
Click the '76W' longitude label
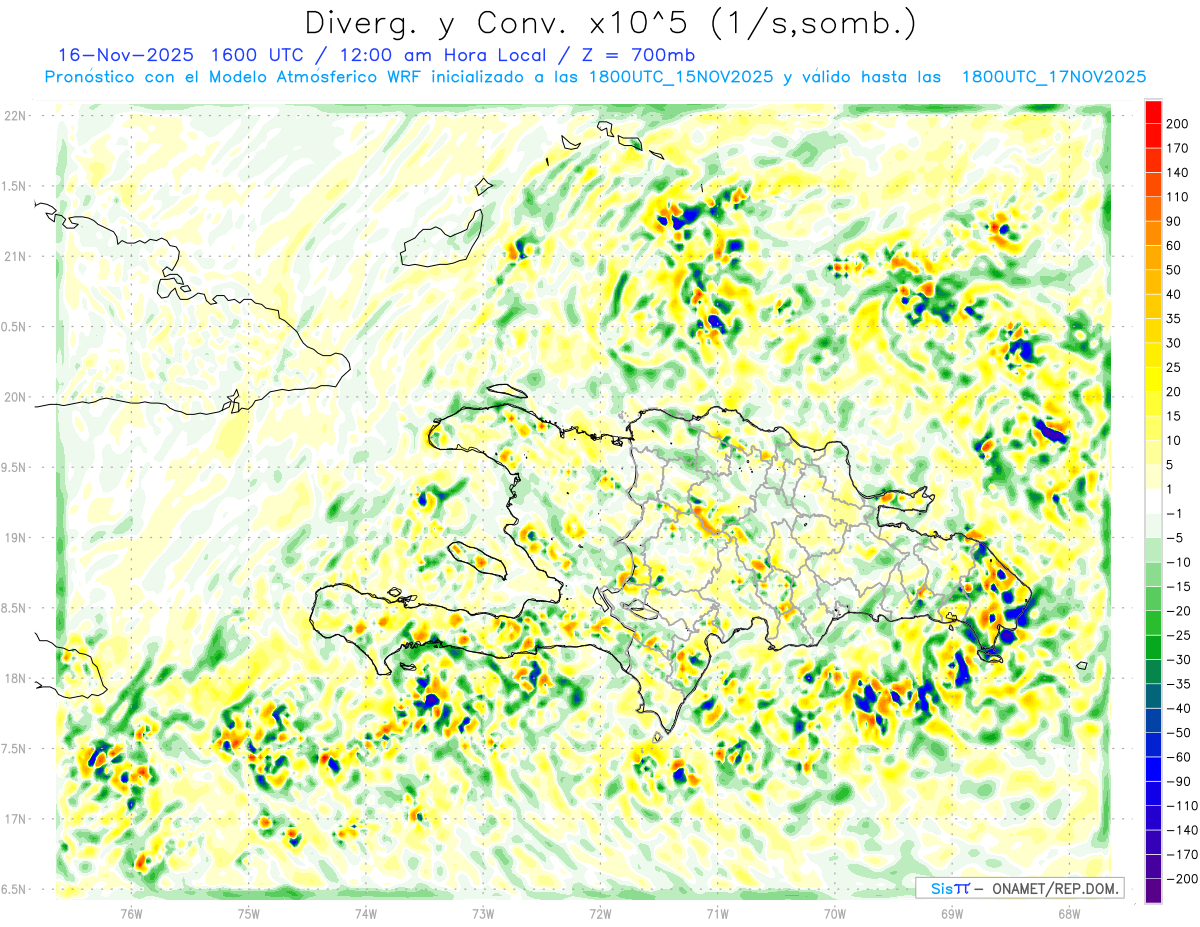pyautogui.click(x=131, y=913)
